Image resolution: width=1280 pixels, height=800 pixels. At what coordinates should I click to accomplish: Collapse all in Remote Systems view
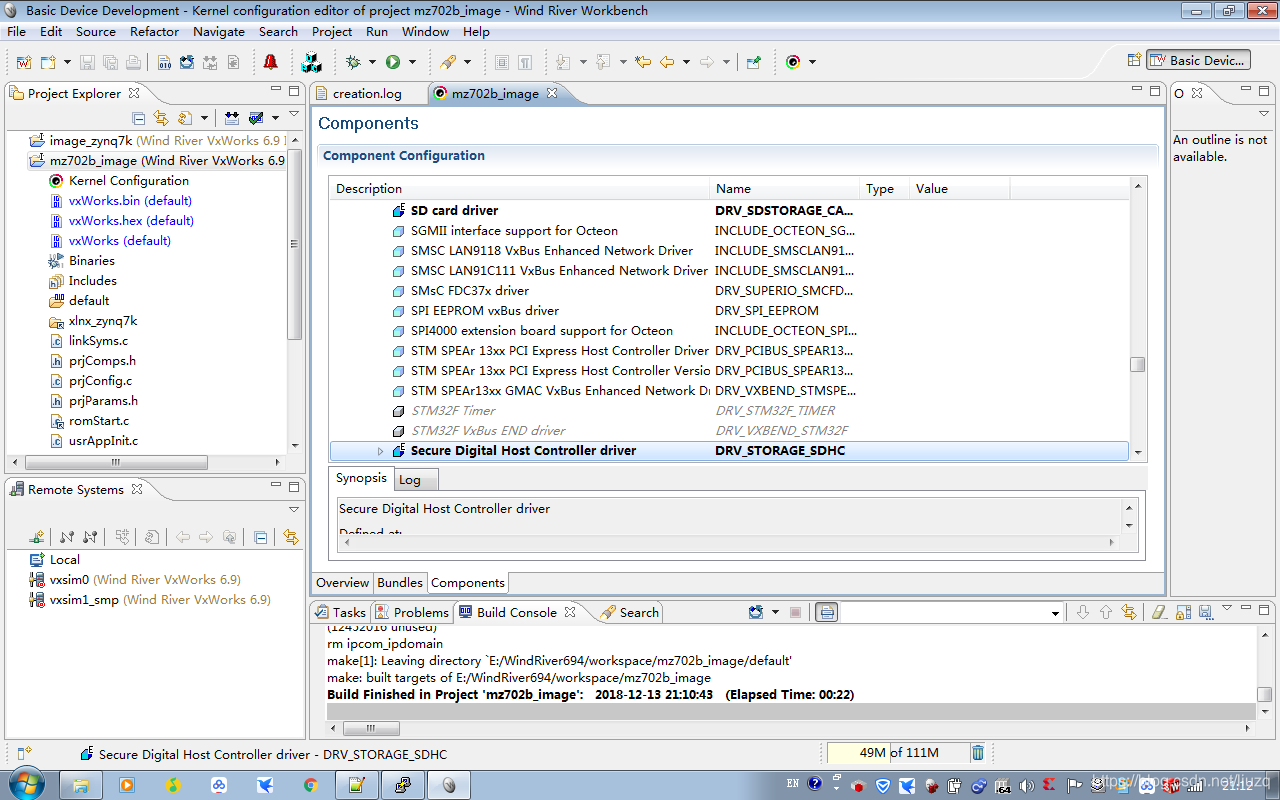coord(261,537)
